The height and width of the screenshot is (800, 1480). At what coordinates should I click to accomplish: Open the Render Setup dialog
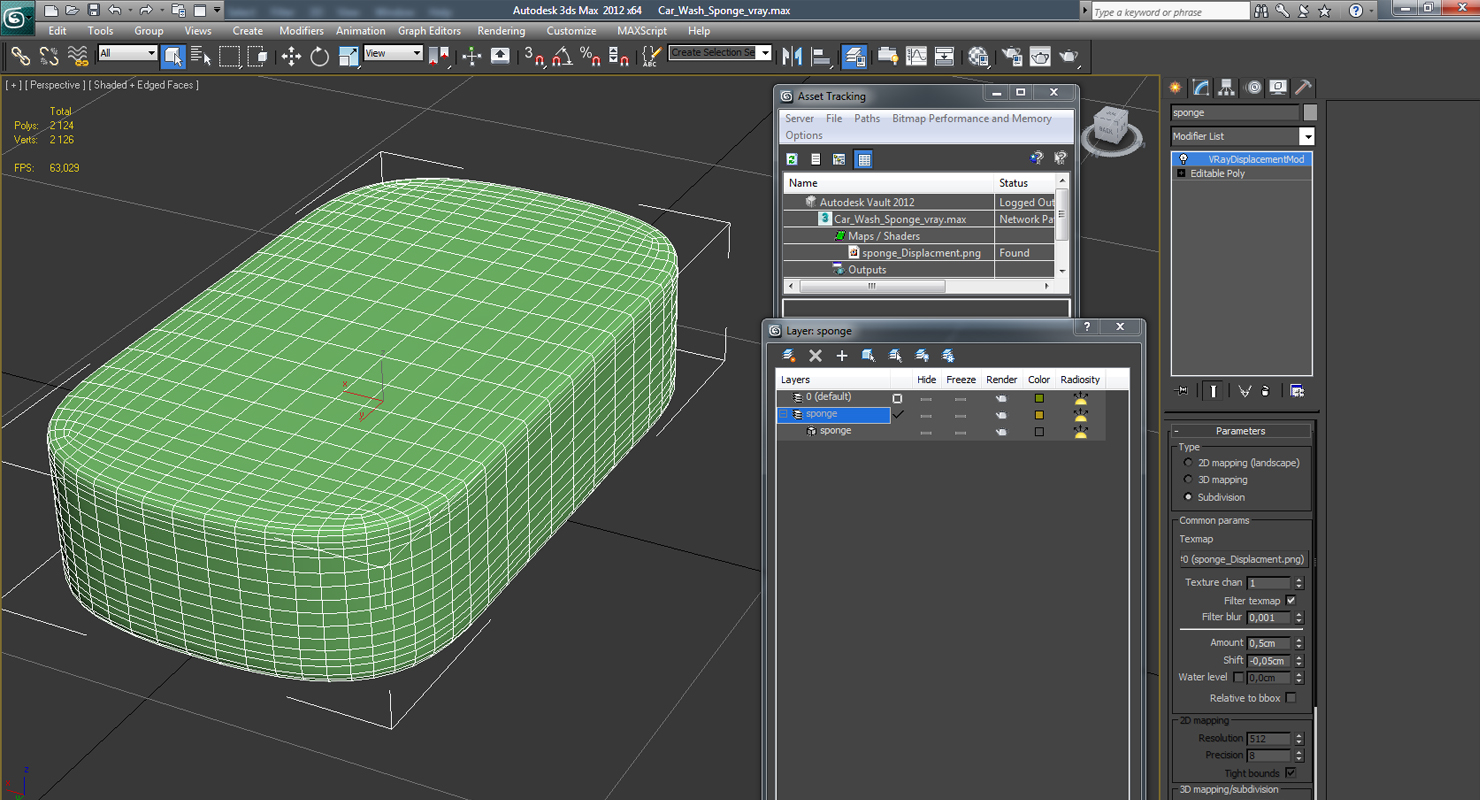click(1013, 56)
